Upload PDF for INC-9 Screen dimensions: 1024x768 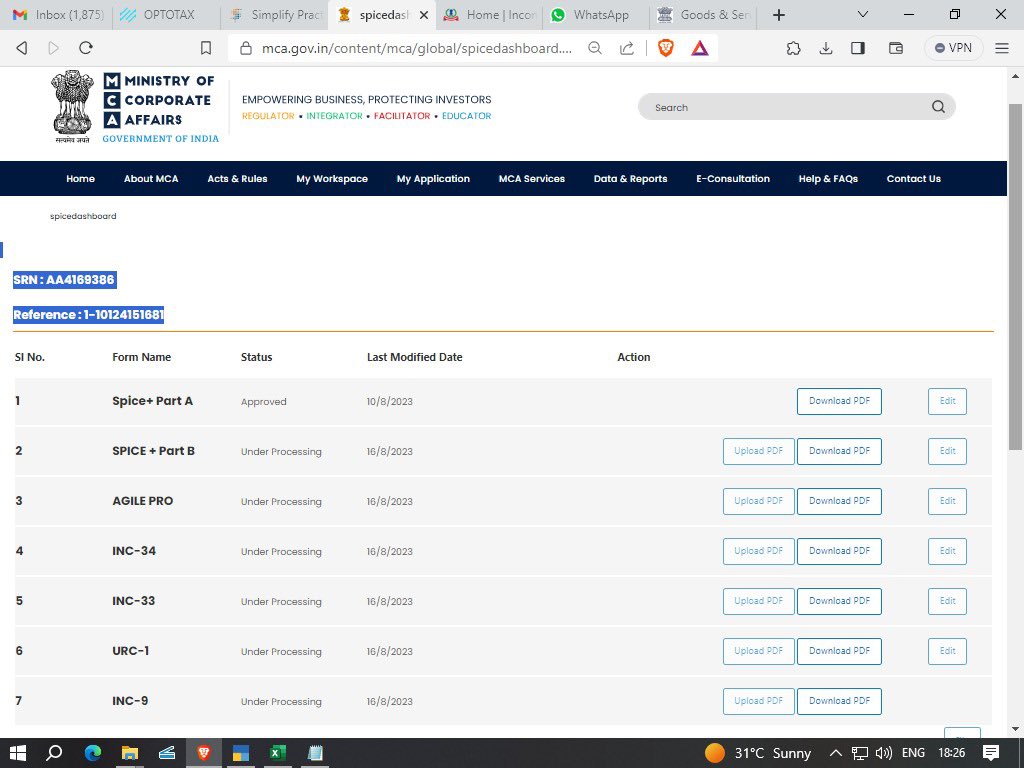pyautogui.click(x=758, y=701)
